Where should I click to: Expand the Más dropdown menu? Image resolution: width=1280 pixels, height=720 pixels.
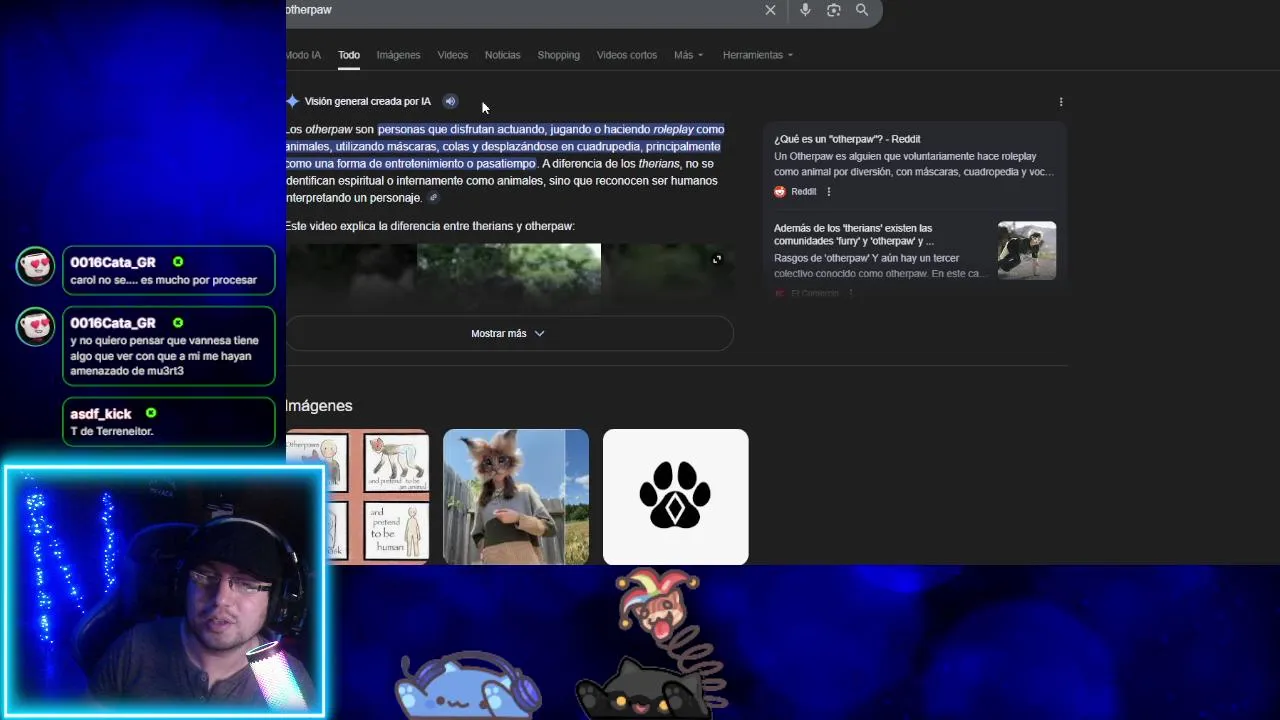pos(688,55)
